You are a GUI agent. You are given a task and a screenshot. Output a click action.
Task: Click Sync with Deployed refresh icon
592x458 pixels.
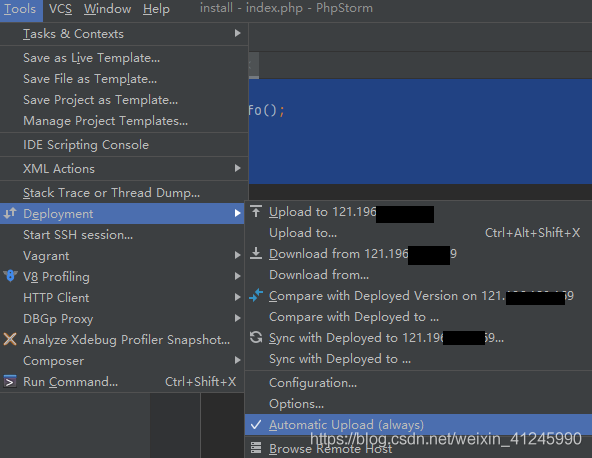(x=256, y=337)
